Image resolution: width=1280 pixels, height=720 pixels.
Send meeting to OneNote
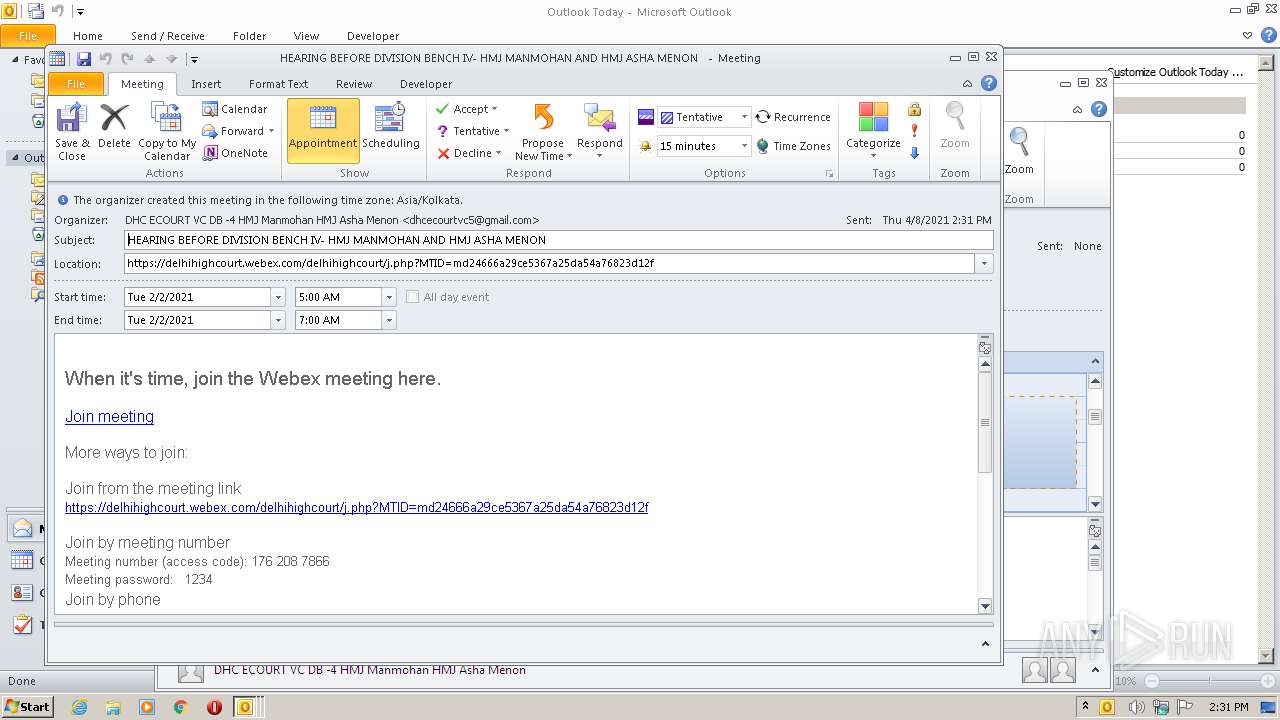click(235, 153)
